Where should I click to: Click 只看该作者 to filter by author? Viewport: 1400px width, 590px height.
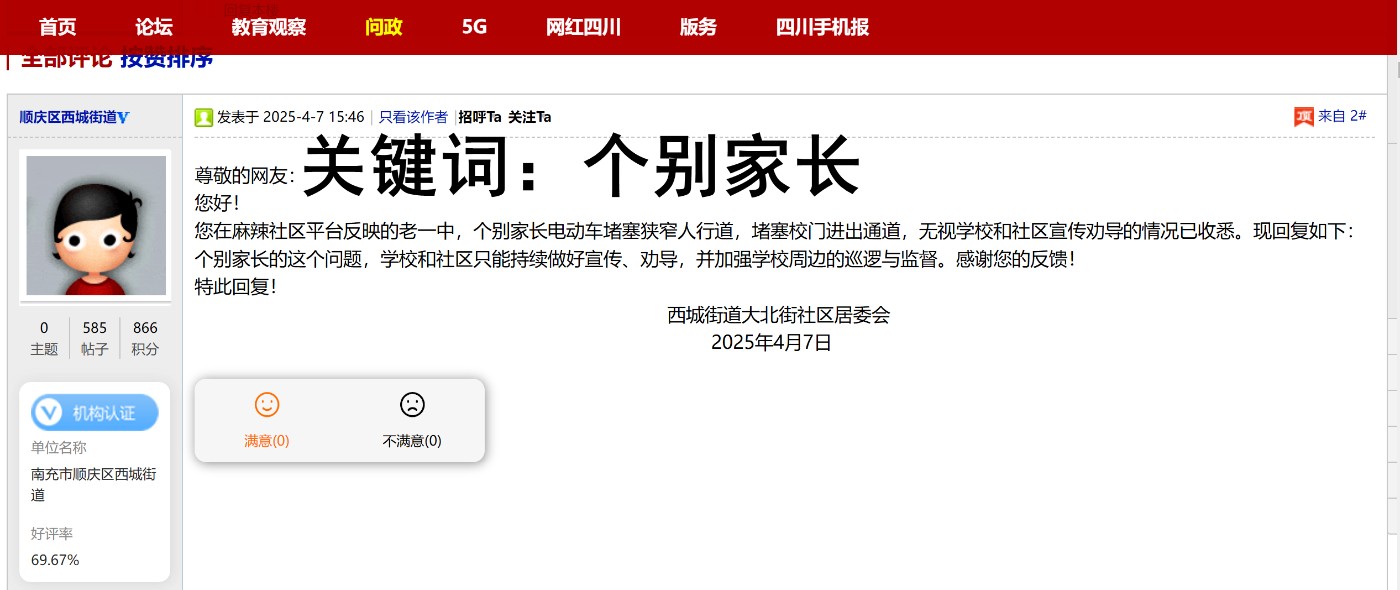(413, 117)
